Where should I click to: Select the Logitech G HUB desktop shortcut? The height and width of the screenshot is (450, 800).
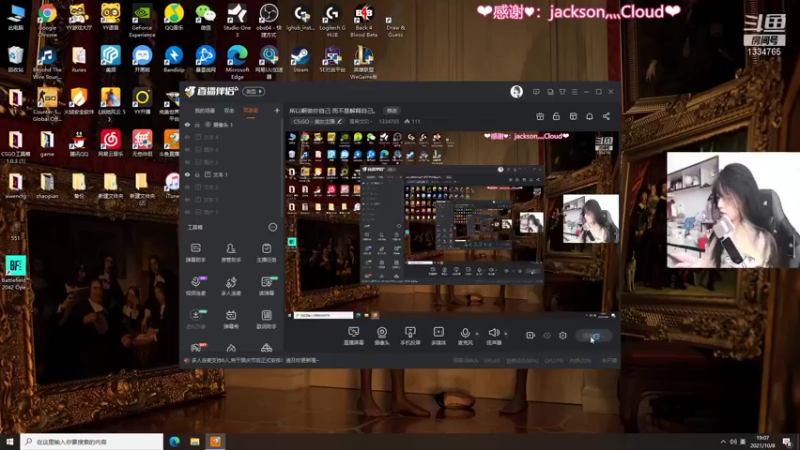click(x=332, y=20)
